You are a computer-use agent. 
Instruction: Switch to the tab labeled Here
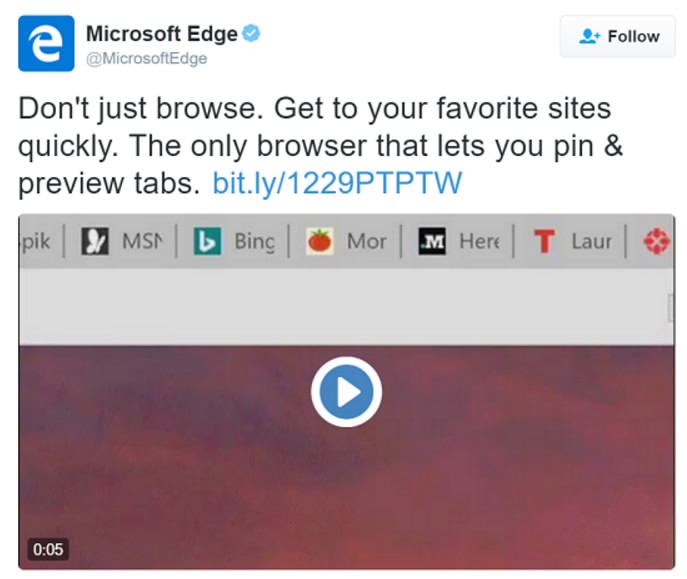(x=479, y=242)
